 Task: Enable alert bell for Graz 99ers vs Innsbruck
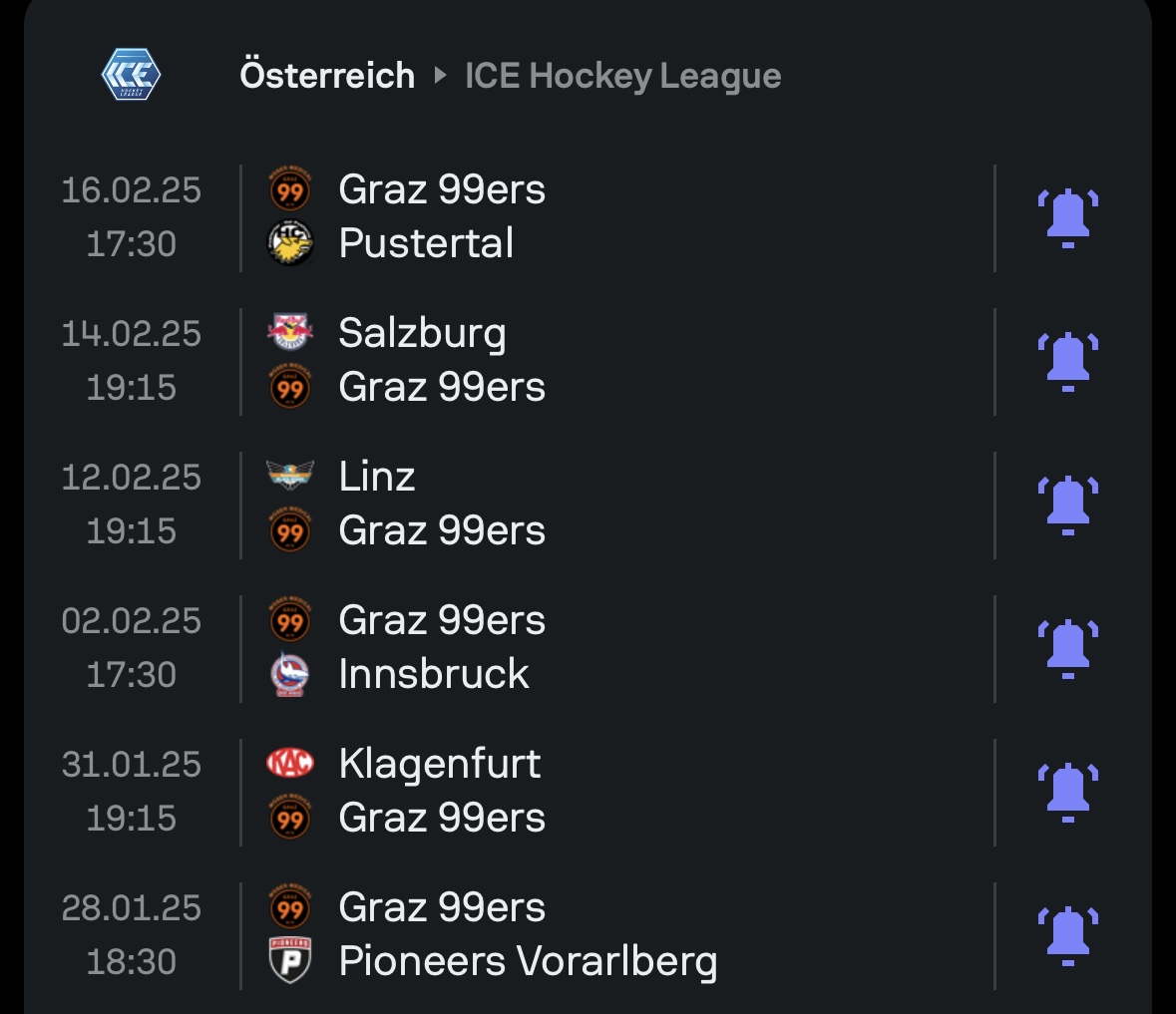[x=1067, y=648]
